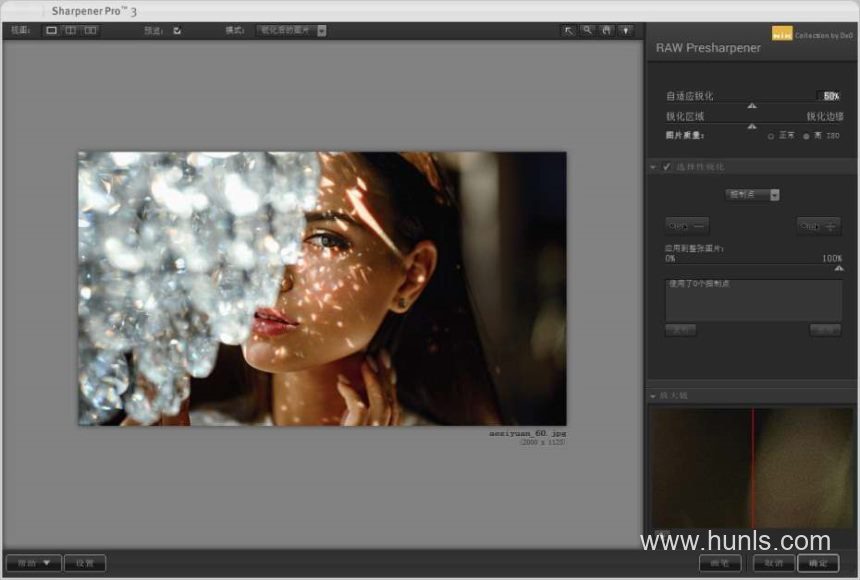
Task: Open the control points dropdown
Action: click(752, 195)
